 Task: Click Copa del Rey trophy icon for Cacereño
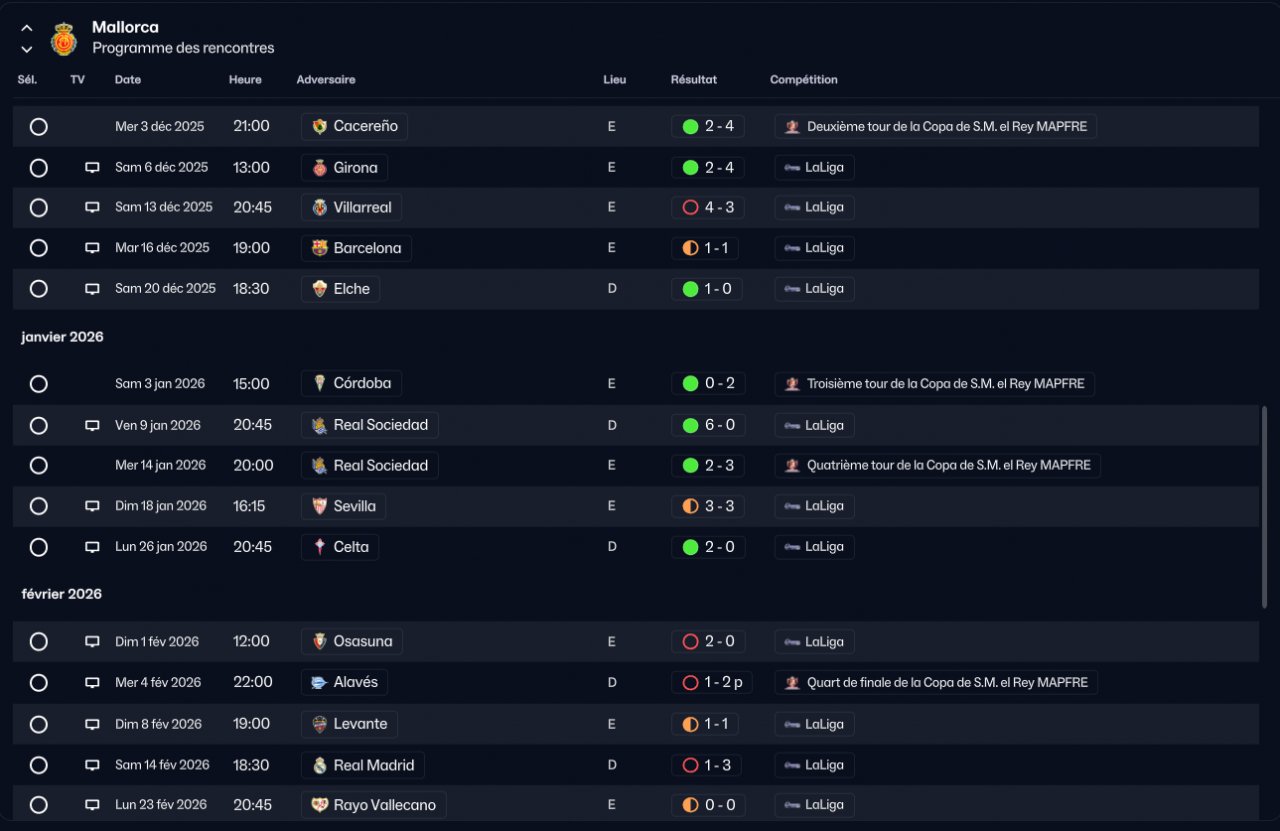click(792, 126)
